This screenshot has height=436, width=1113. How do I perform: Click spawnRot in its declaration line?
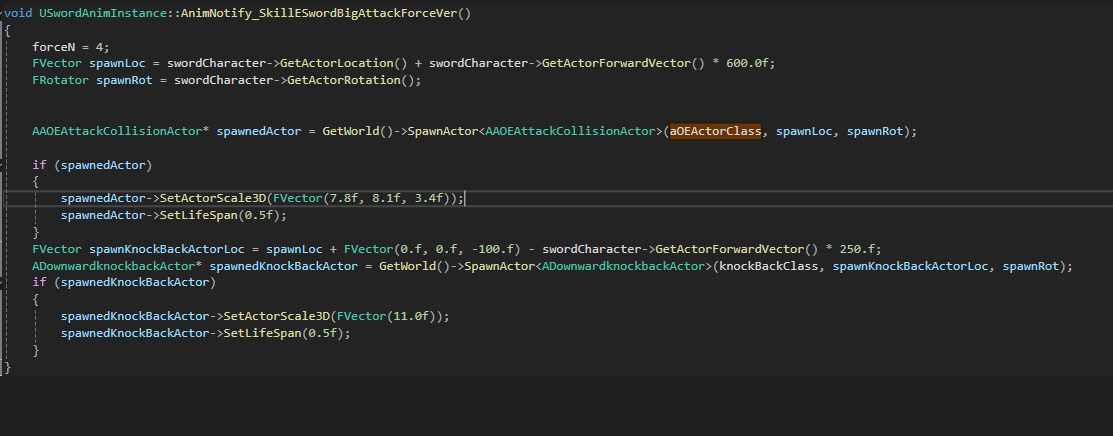click(x=124, y=80)
